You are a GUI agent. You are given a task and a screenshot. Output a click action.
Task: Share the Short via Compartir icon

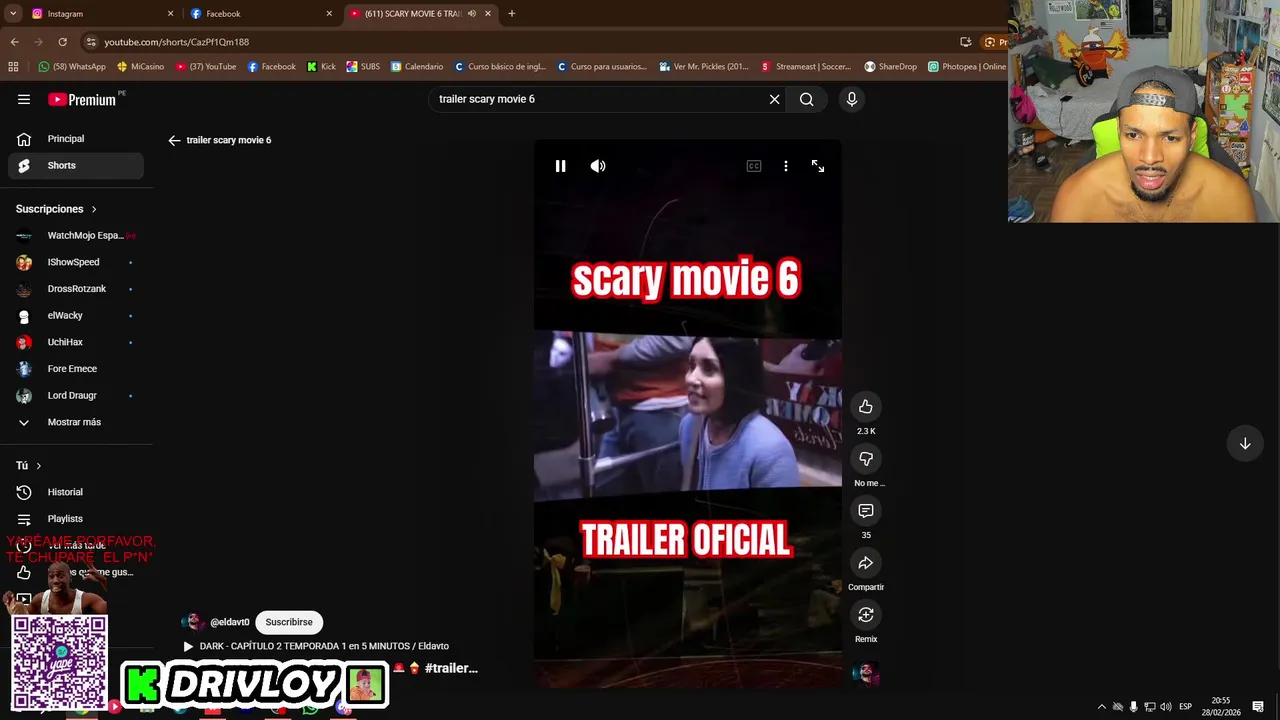866,563
